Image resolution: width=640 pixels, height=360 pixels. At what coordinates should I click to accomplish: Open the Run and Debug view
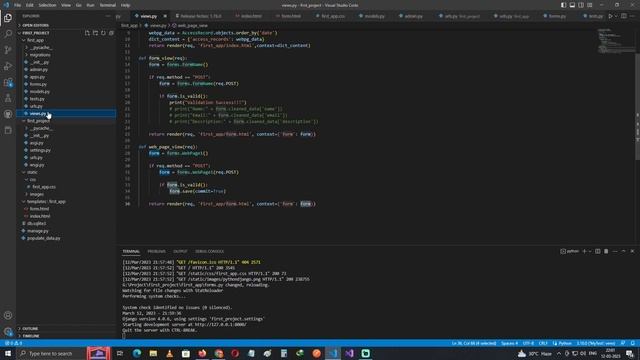[x=8, y=66]
